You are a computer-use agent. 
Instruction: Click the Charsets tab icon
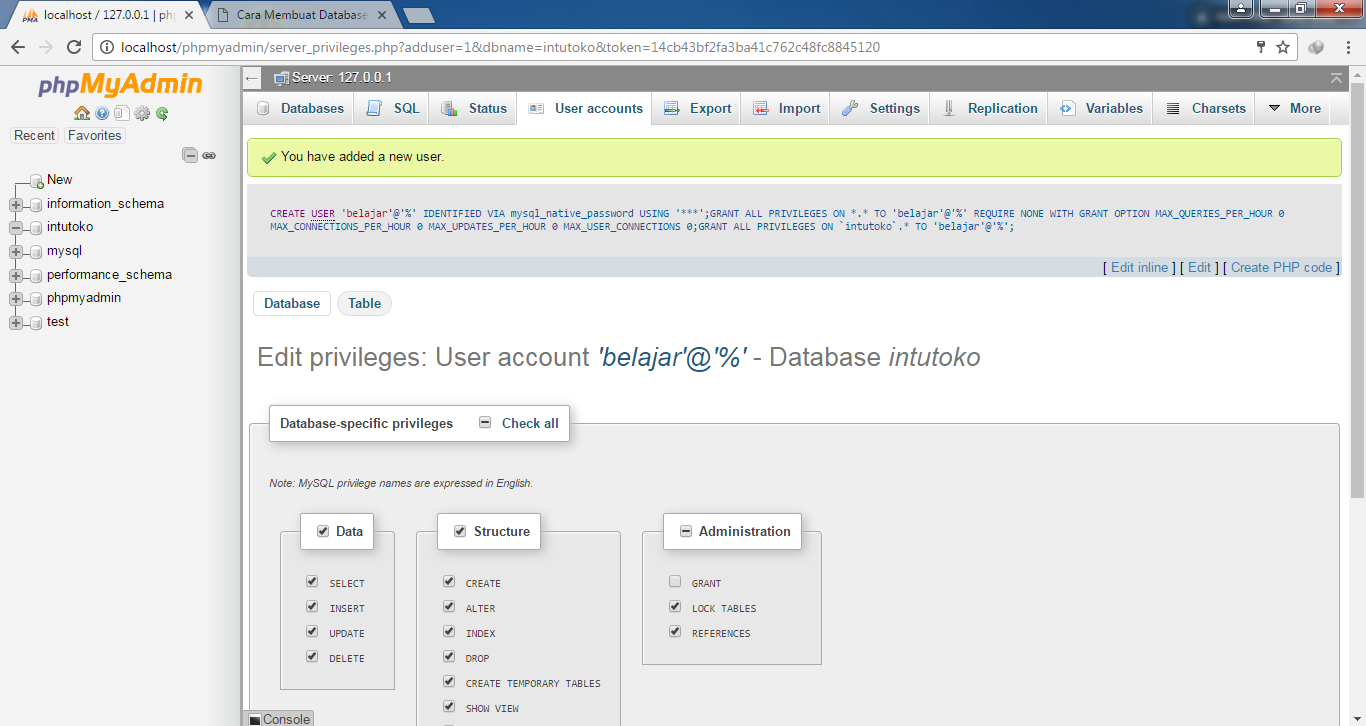pos(1173,109)
